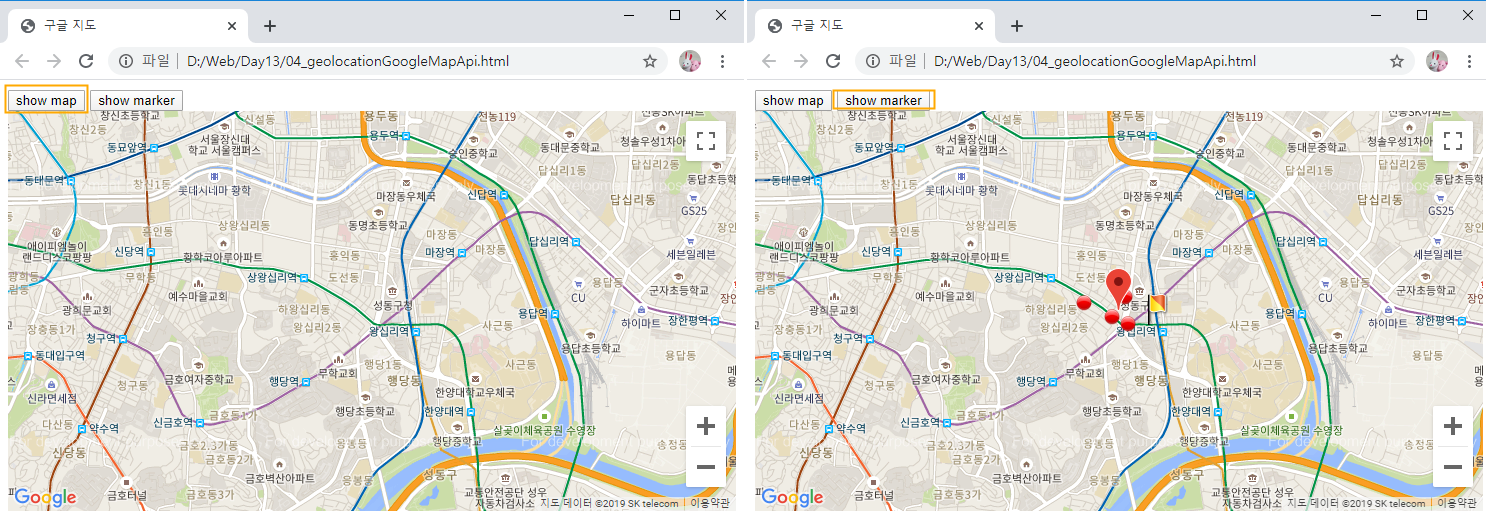1486x518 pixels.
Task: Minimize the left browser window
Action: tap(629, 15)
